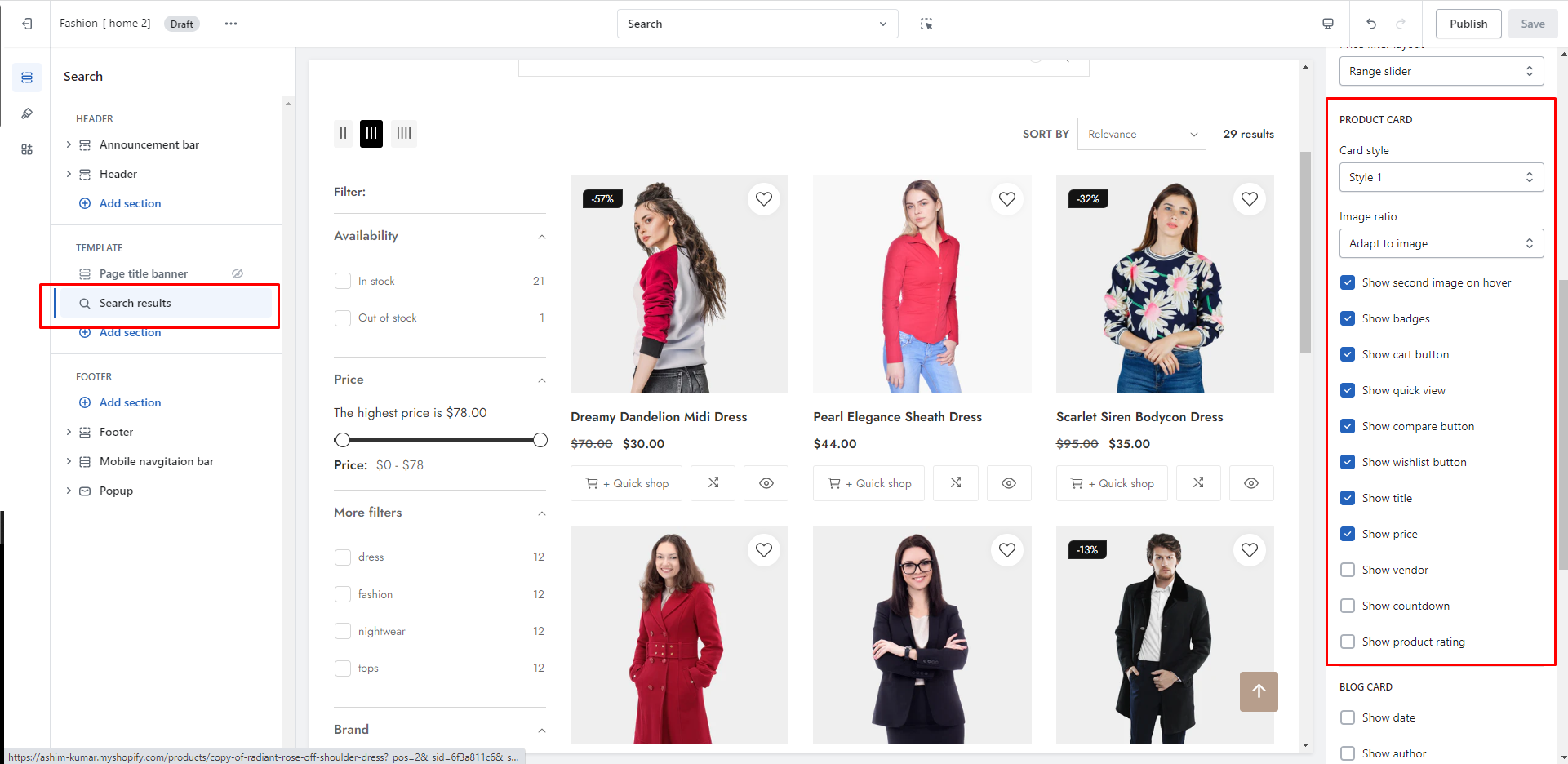Toggle visibility of Page title banner
This screenshot has height=764, width=1568.
(x=238, y=273)
